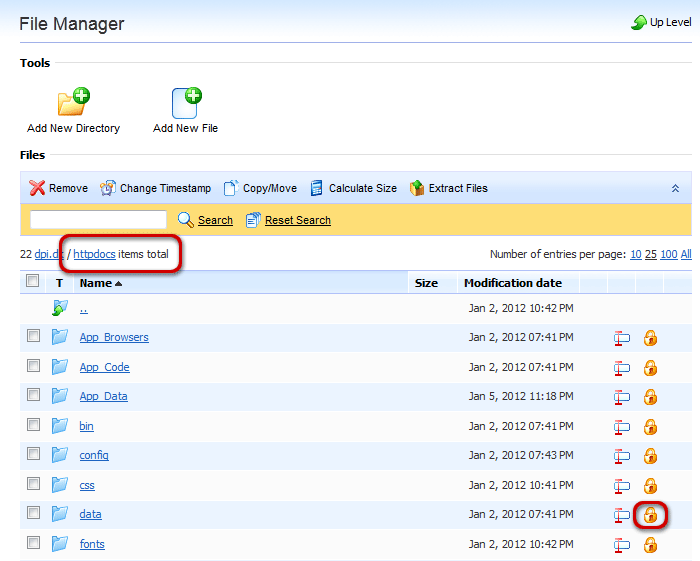The width and height of the screenshot is (700, 561).
Task: Check the App_Data row checkbox
Action: tap(33, 395)
